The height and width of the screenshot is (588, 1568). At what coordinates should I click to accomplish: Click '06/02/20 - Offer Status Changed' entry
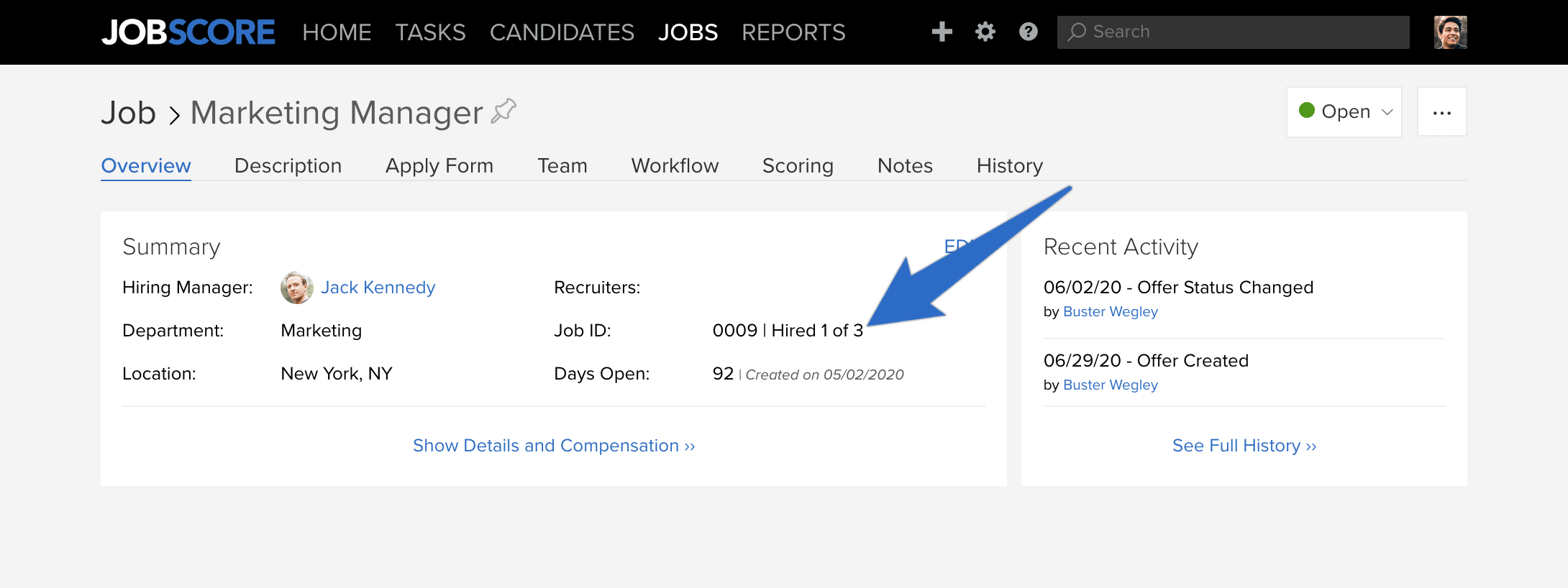tap(1178, 288)
